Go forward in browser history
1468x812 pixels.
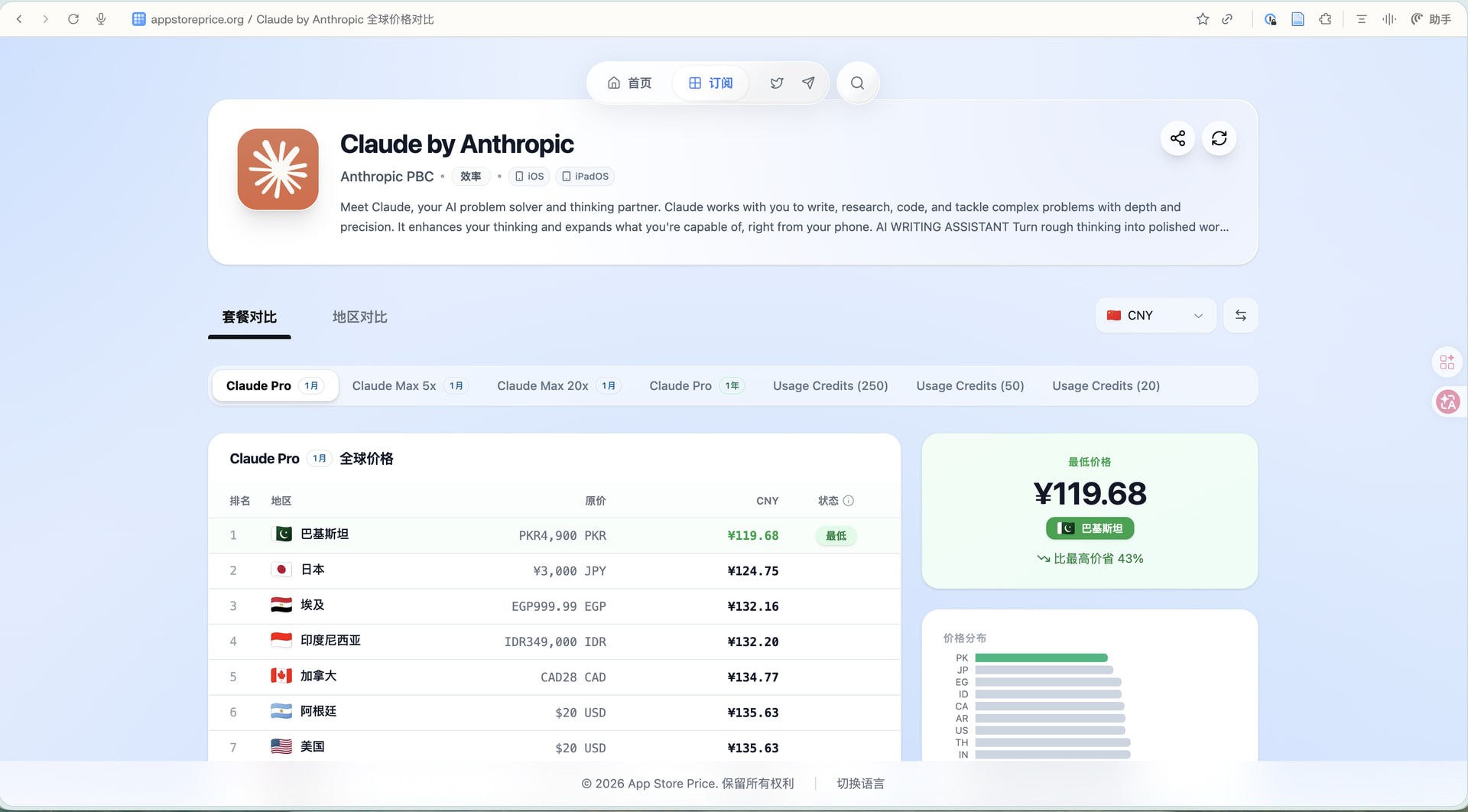pyautogui.click(x=46, y=19)
